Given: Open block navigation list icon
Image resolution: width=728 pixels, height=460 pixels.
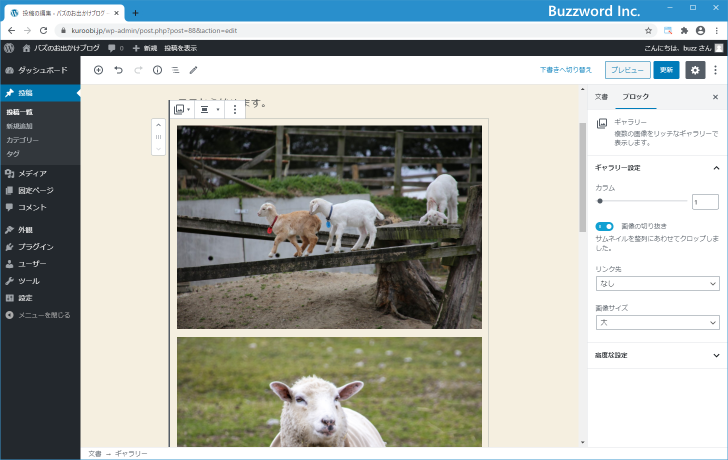Looking at the screenshot, I should (x=176, y=70).
